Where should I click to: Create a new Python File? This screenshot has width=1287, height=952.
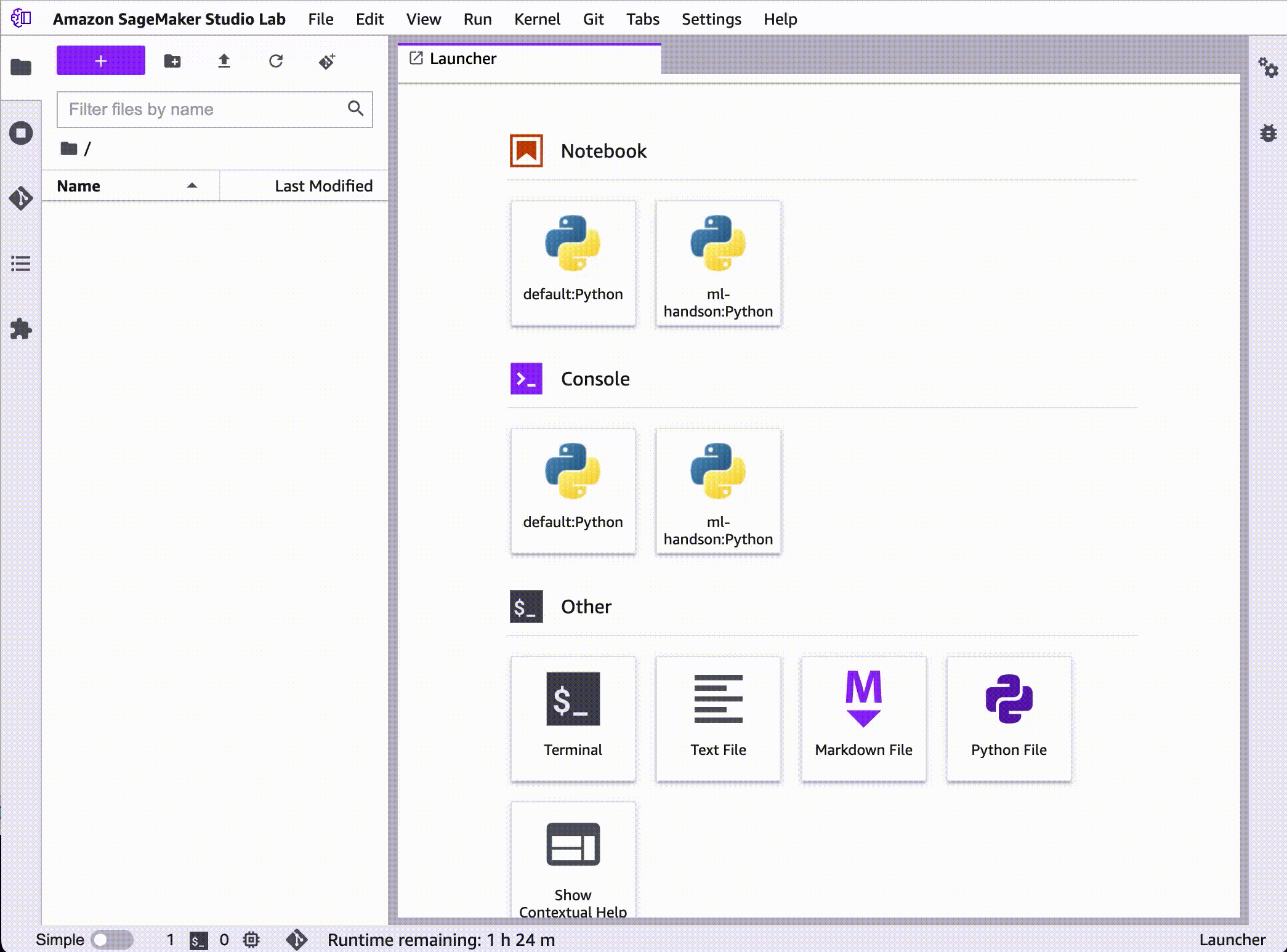1009,719
